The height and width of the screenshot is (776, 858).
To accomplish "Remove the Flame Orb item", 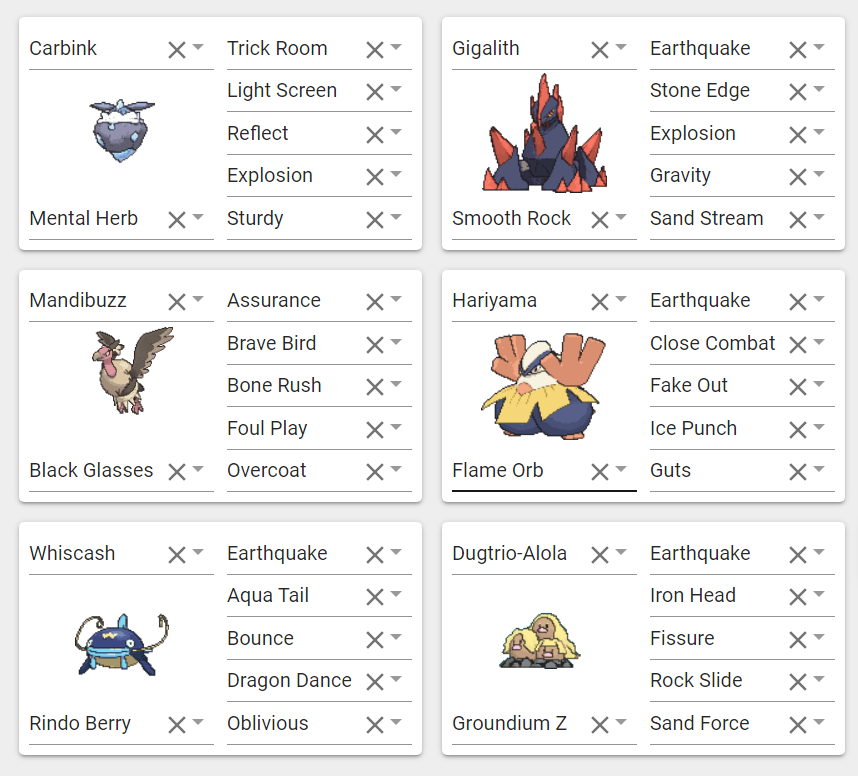I will [600, 472].
